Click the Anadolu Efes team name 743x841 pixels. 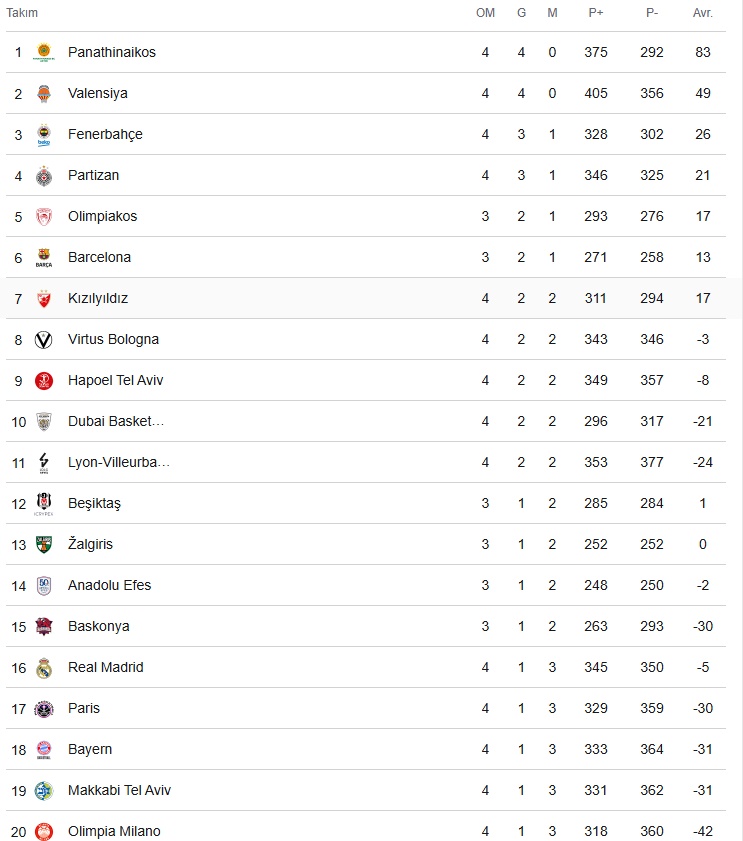click(109, 585)
